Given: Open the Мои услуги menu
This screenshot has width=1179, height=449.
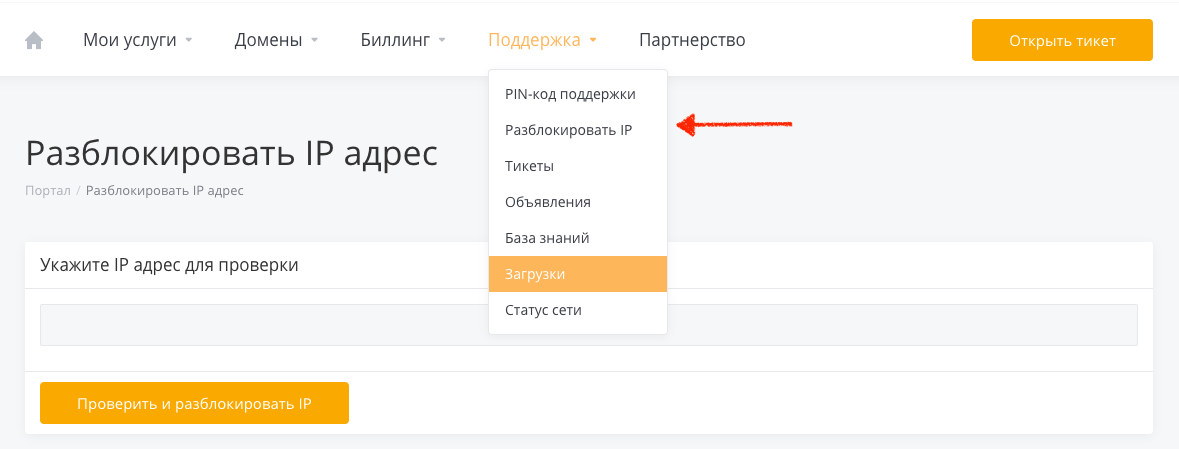Looking at the screenshot, I should click(x=129, y=40).
